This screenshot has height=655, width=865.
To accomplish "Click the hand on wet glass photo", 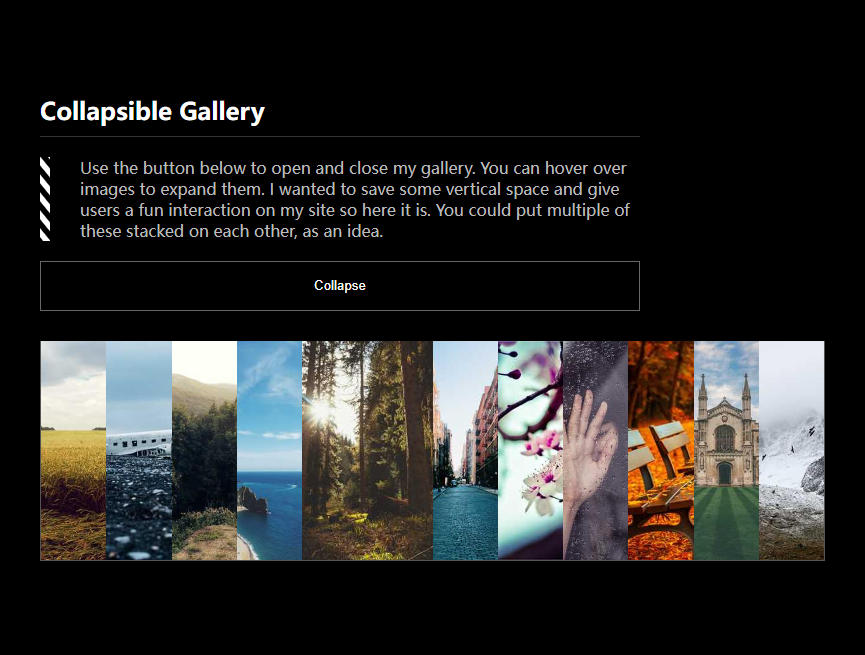I will [x=596, y=450].
